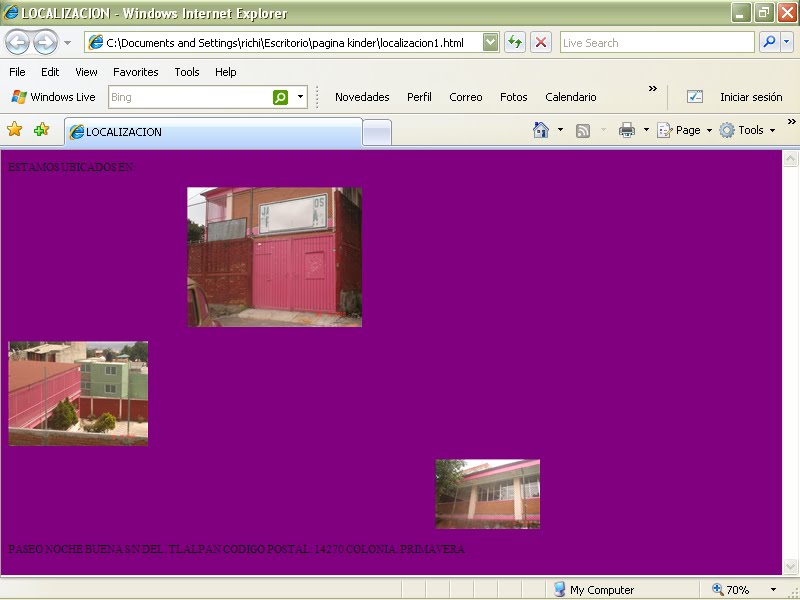Viewport: 800px width, 600px height.
Task: Click the vertical scrollbar up arrow
Action: point(790,159)
